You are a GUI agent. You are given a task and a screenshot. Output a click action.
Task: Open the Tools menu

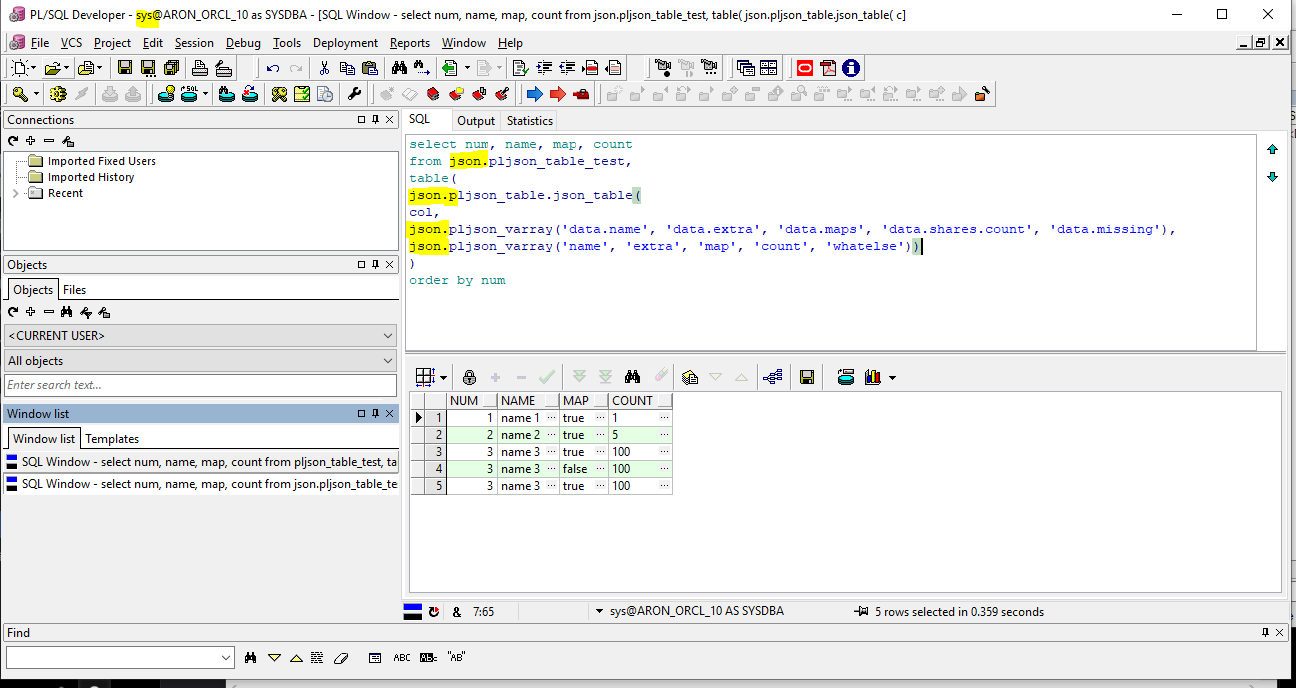click(x=287, y=43)
